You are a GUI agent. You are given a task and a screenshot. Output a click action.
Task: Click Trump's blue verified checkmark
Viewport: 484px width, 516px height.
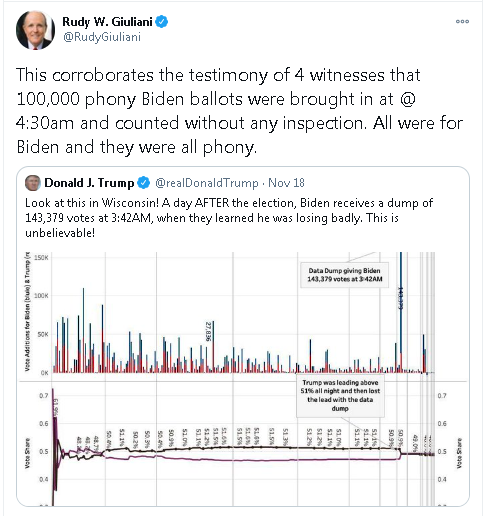pos(144,183)
